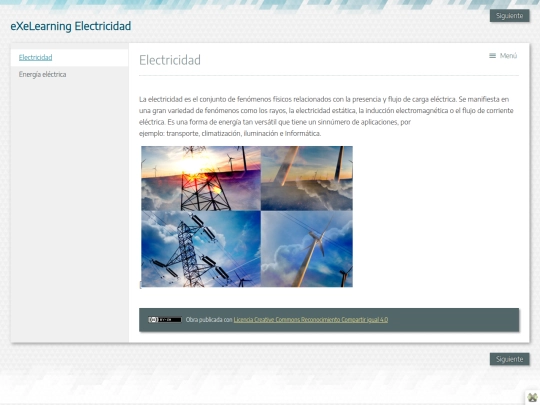
Task: Open the Energía eléctrica page link
Action: click(42, 74)
